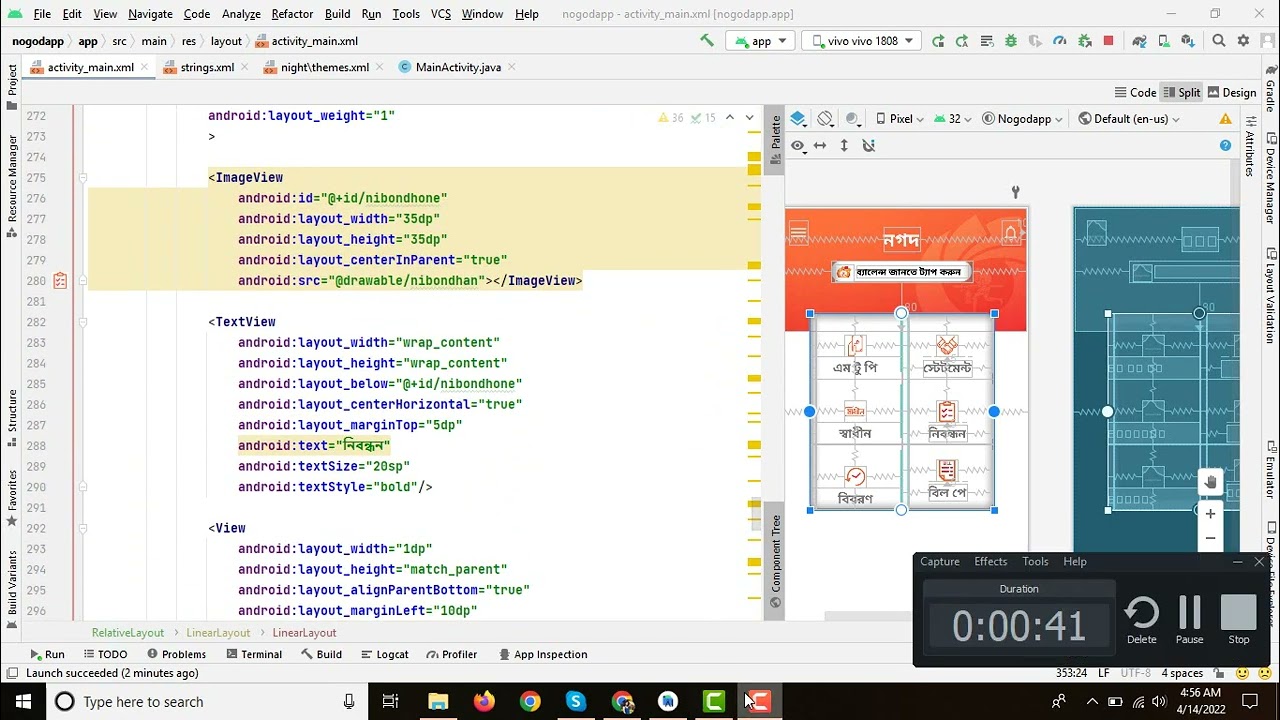Click the layout warnings triangle icon
This screenshot has width=1280, height=720.
click(1225, 118)
